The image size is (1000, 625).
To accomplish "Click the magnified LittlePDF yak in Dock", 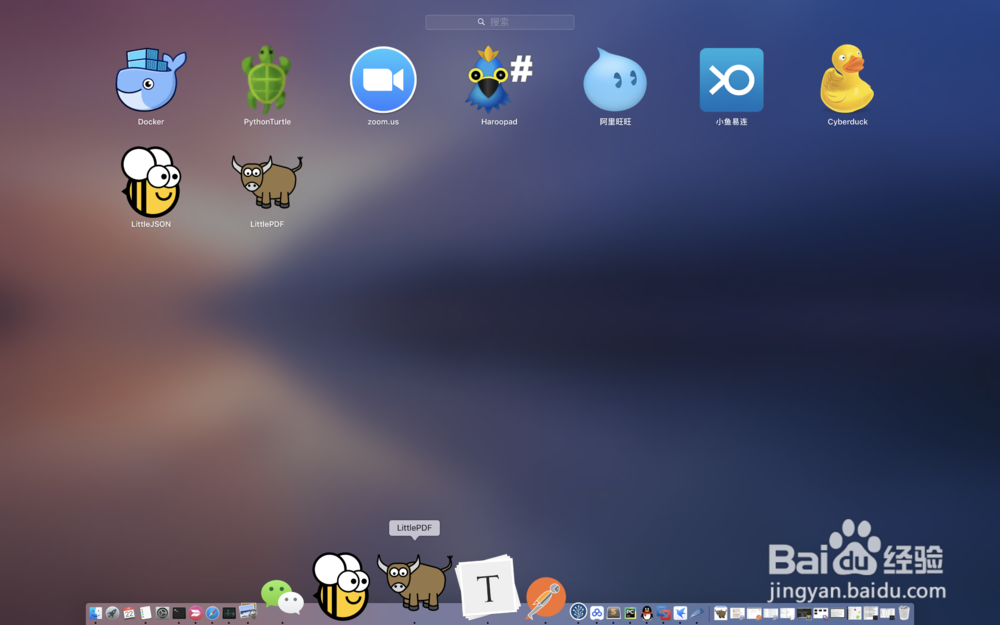I will pyautogui.click(x=415, y=582).
